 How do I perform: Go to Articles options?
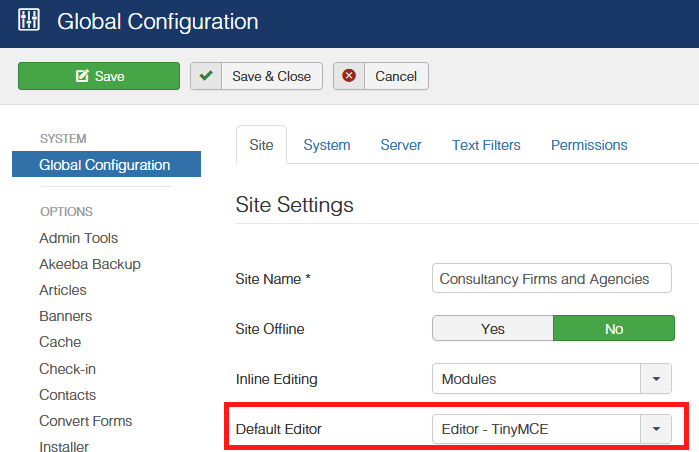coord(63,290)
